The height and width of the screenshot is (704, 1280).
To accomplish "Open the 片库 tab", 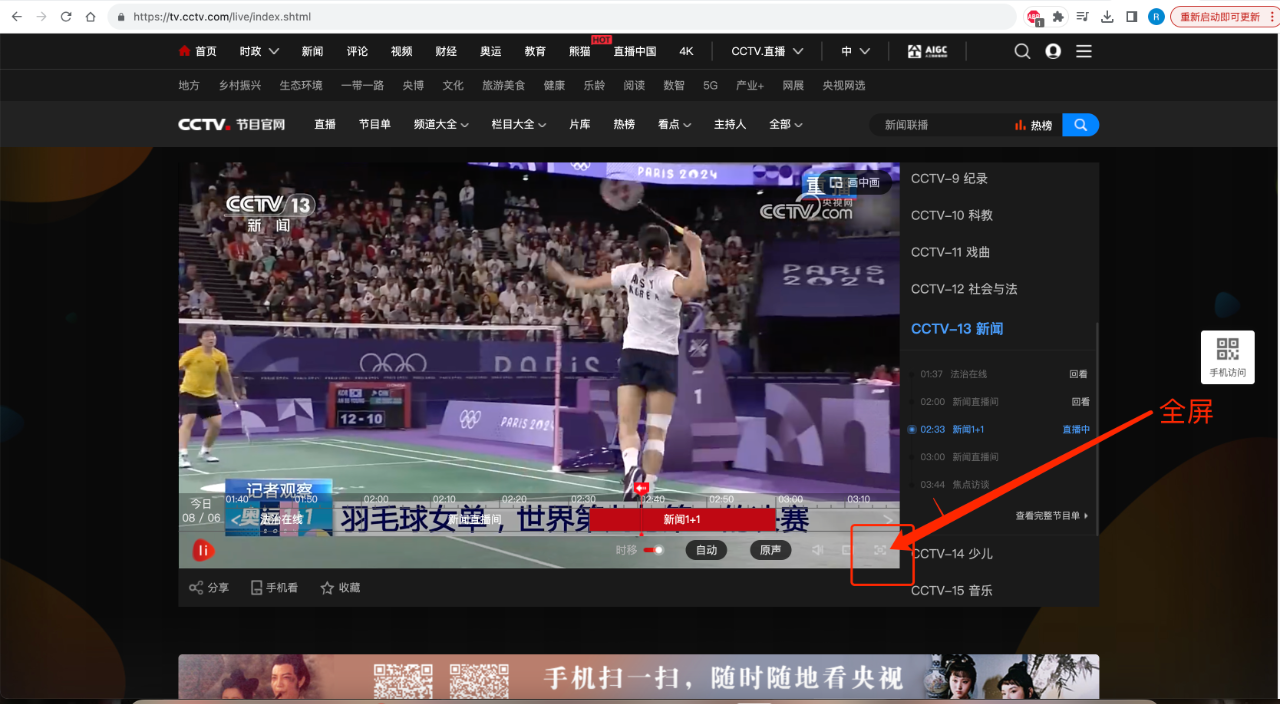I will [x=580, y=125].
